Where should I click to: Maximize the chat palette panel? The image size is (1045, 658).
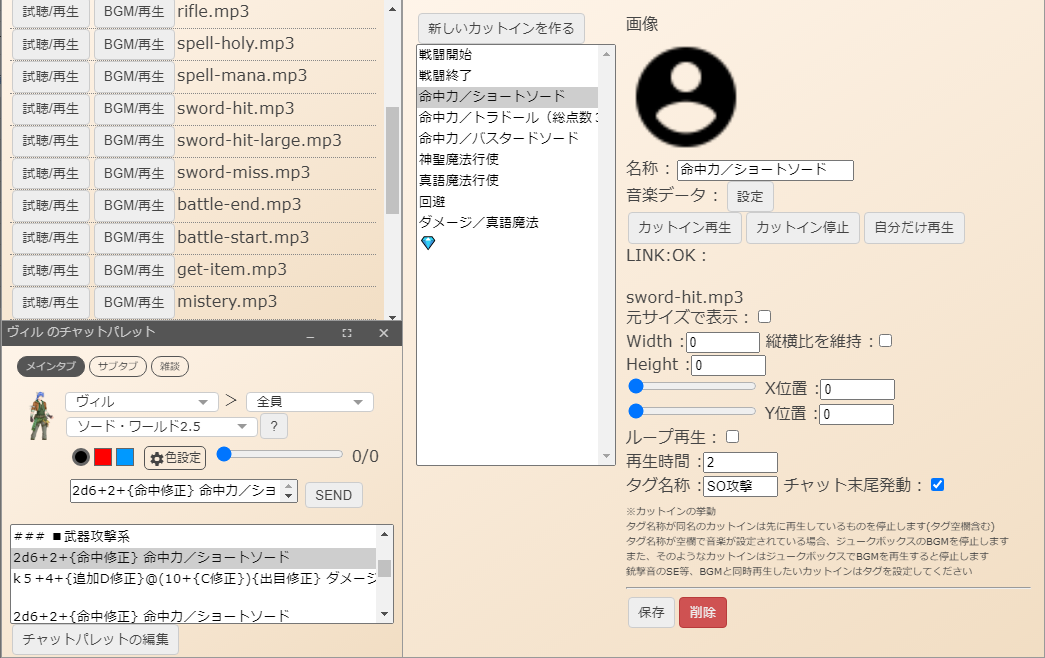(x=347, y=333)
